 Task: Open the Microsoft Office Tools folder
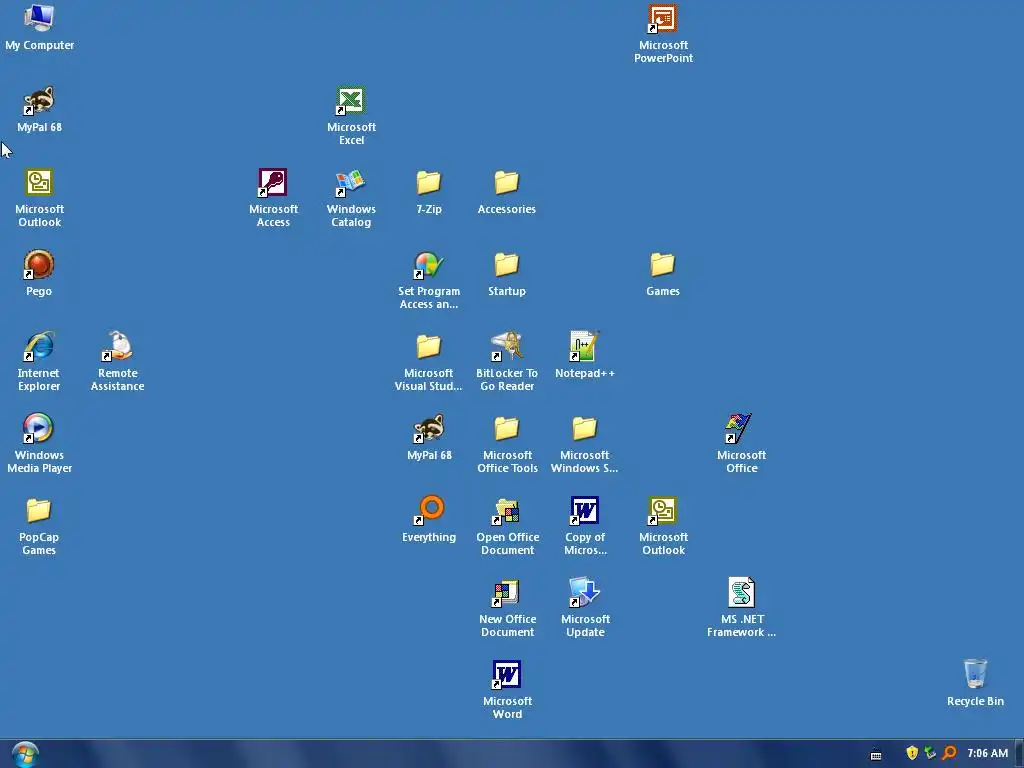(x=507, y=444)
